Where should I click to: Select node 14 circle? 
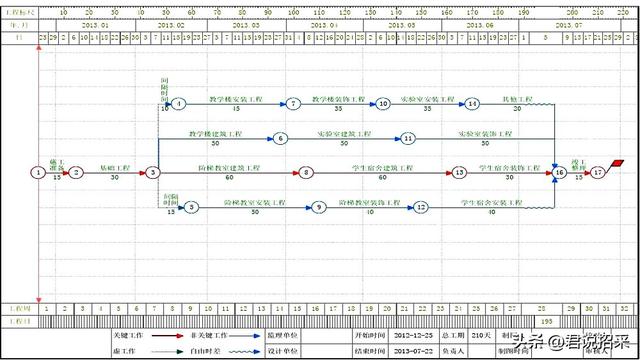[x=472, y=104]
